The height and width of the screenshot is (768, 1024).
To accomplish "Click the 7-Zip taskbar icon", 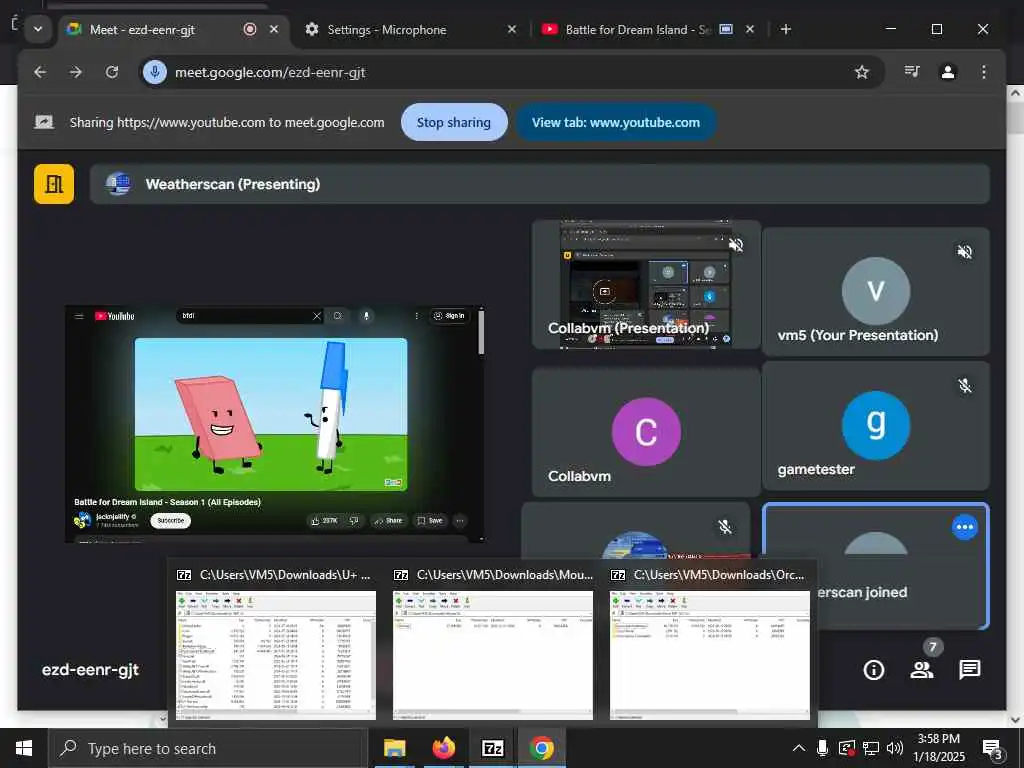I will click(492, 748).
